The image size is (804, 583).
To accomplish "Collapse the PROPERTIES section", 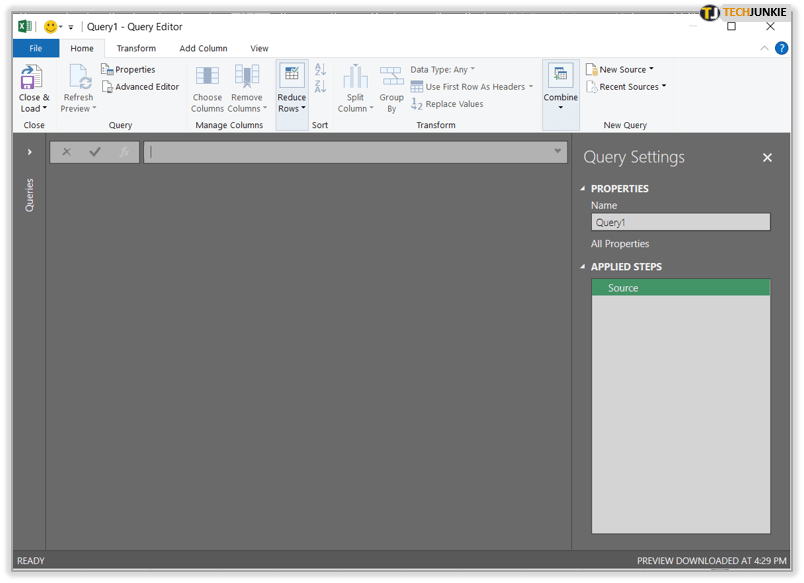I will pos(584,189).
